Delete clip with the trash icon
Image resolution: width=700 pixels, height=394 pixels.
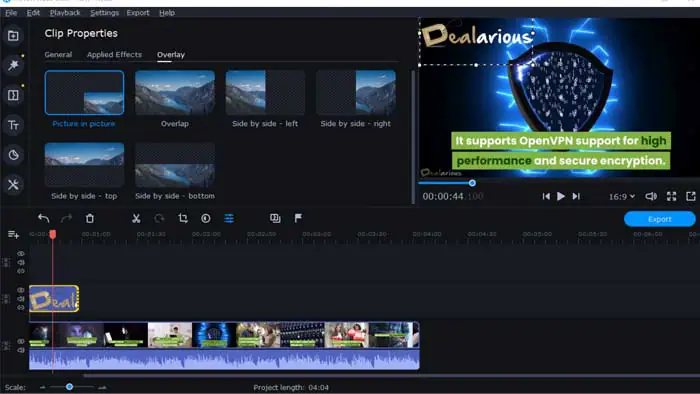(x=90, y=218)
